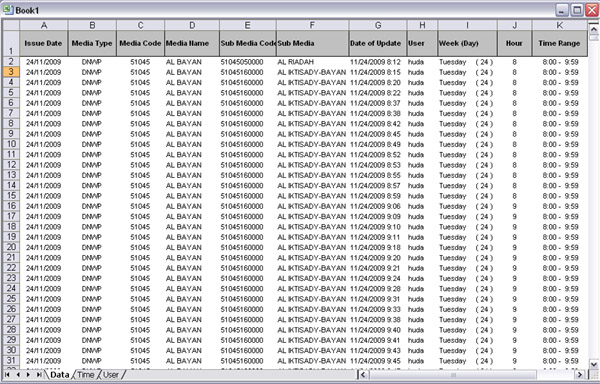Select column H header
Image resolution: width=600 pixels, height=384 pixels.
pos(422,25)
